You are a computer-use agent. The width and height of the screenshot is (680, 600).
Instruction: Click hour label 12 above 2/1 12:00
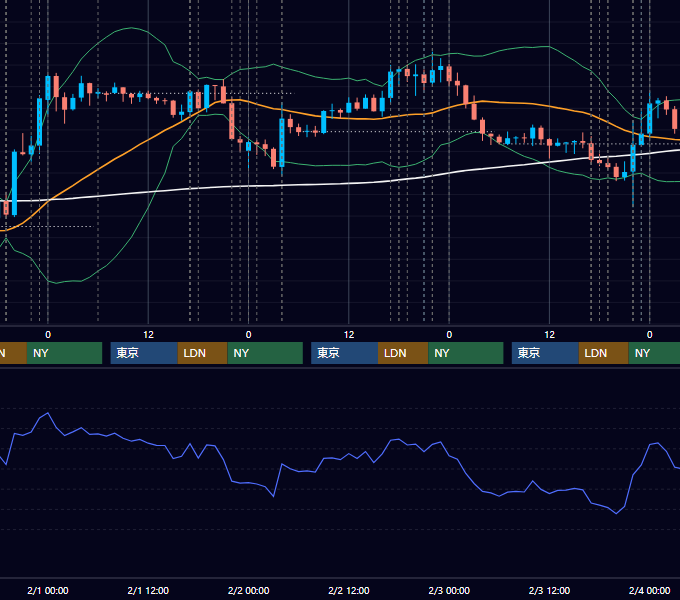point(148,335)
